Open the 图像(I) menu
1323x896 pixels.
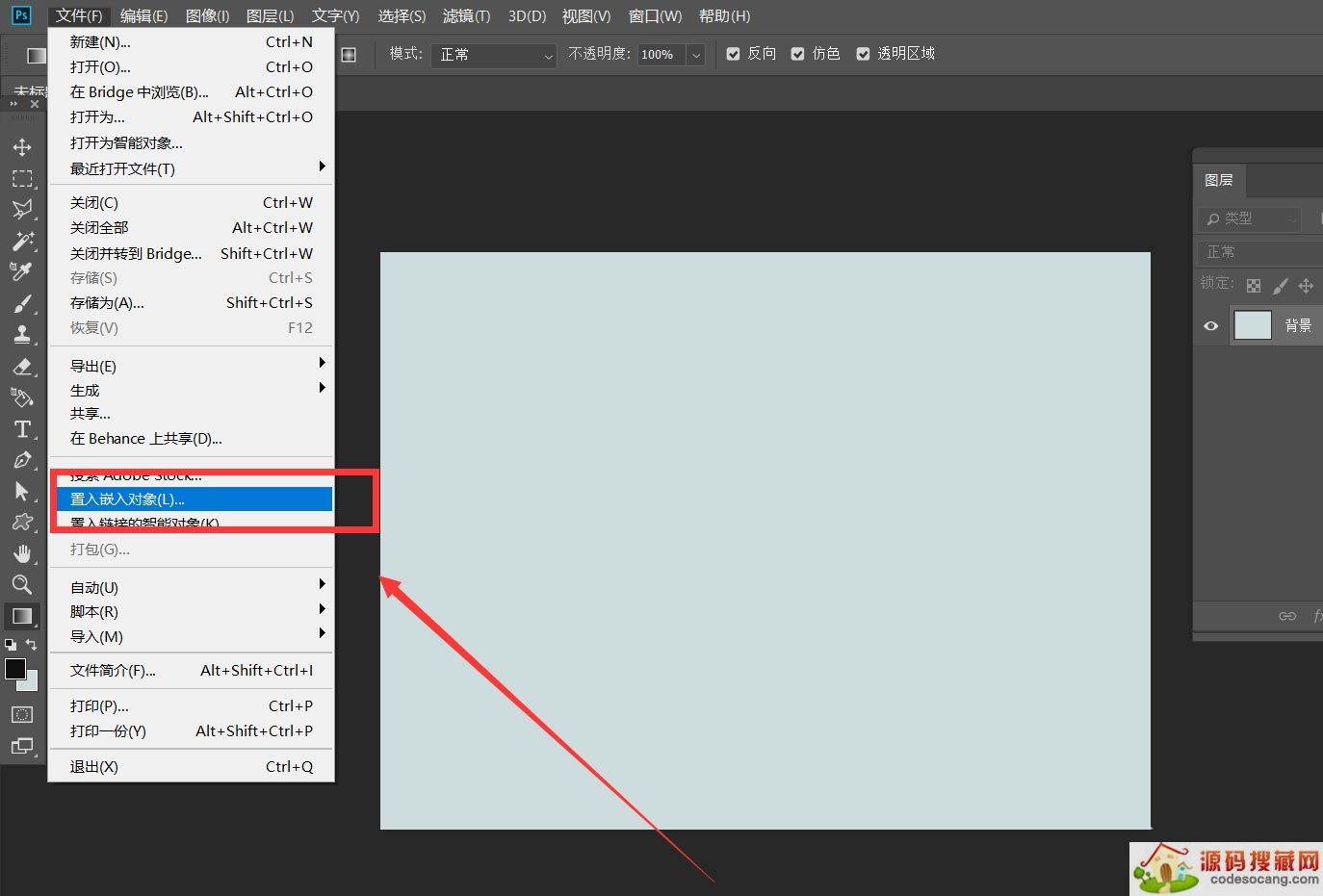207,15
